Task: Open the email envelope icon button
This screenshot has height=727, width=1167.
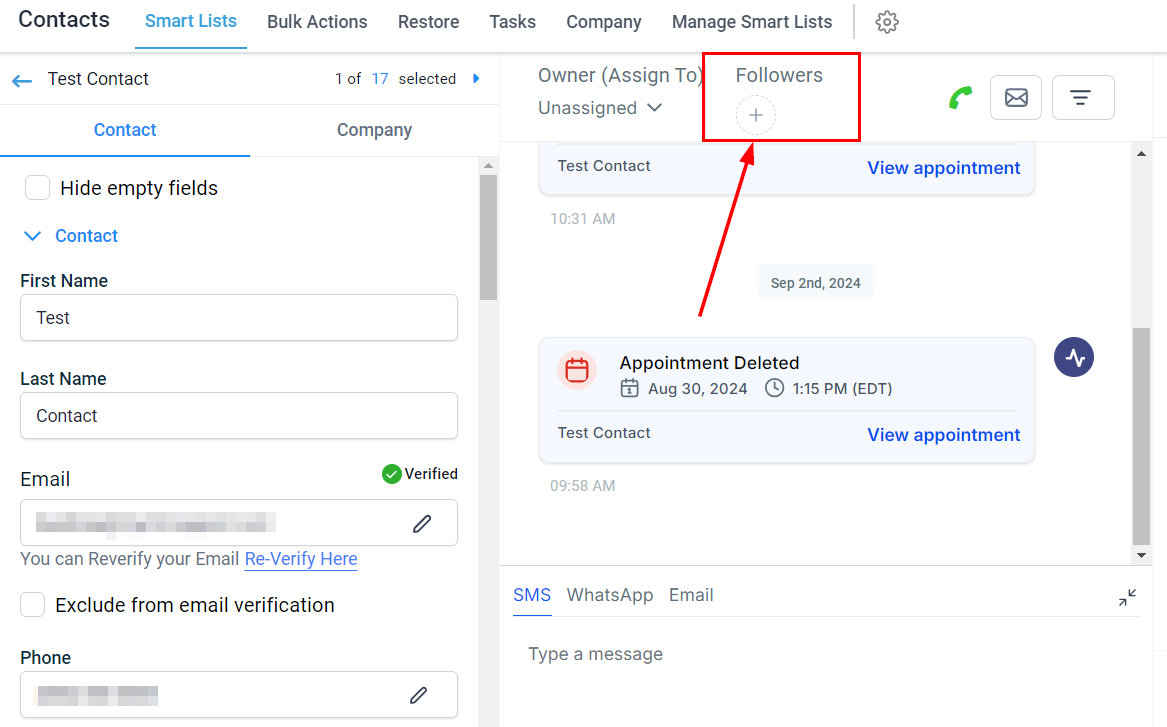Action: [1016, 98]
